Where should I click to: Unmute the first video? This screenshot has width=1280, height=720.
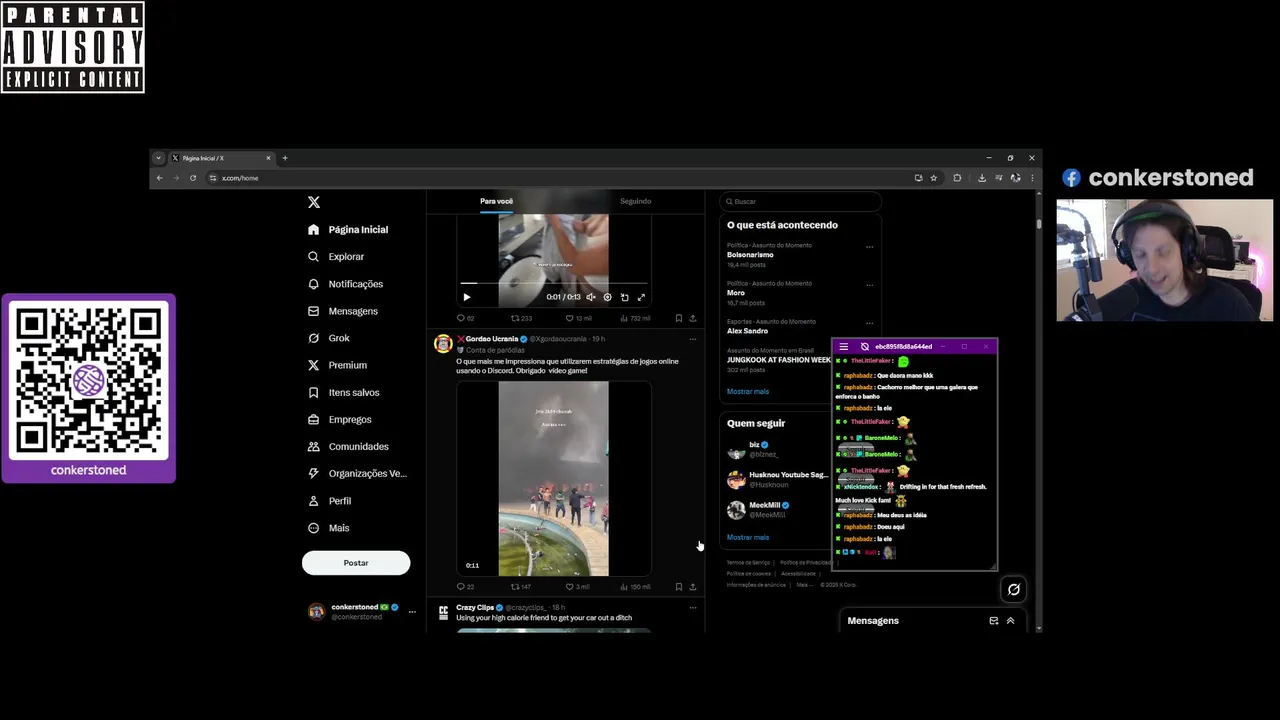[591, 297]
